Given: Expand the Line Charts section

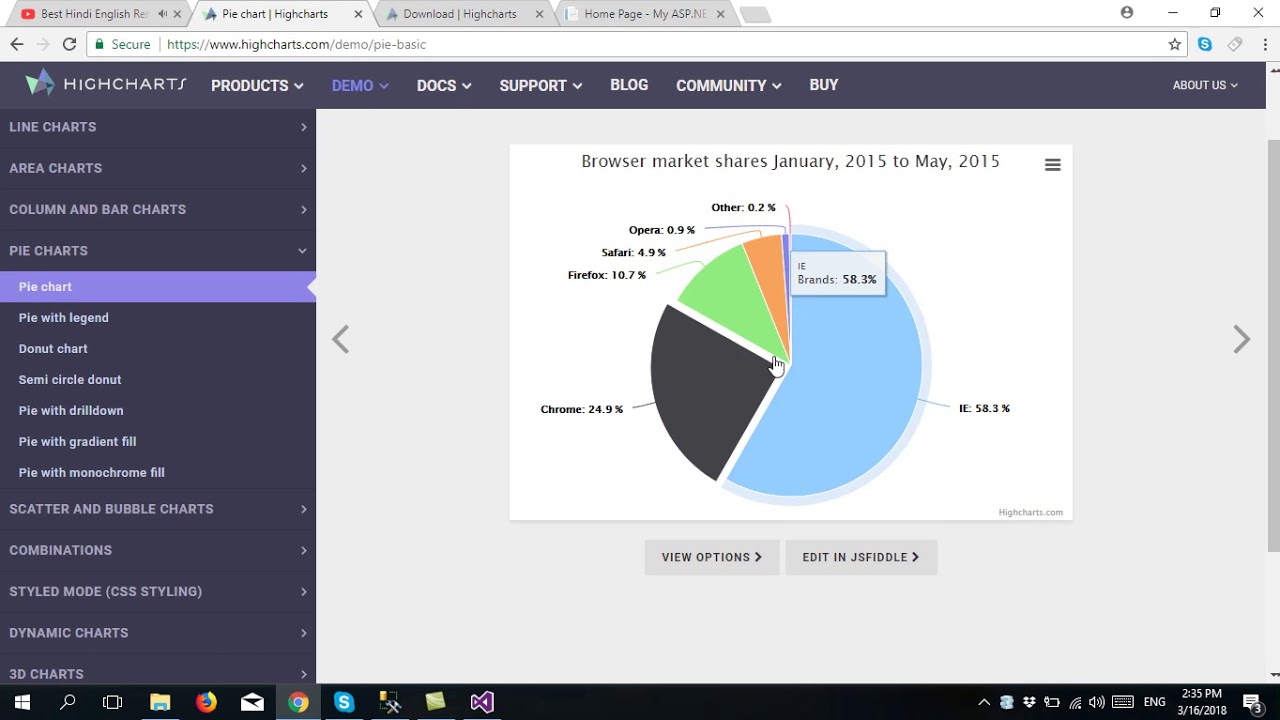Looking at the screenshot, I should click(158, 127).
